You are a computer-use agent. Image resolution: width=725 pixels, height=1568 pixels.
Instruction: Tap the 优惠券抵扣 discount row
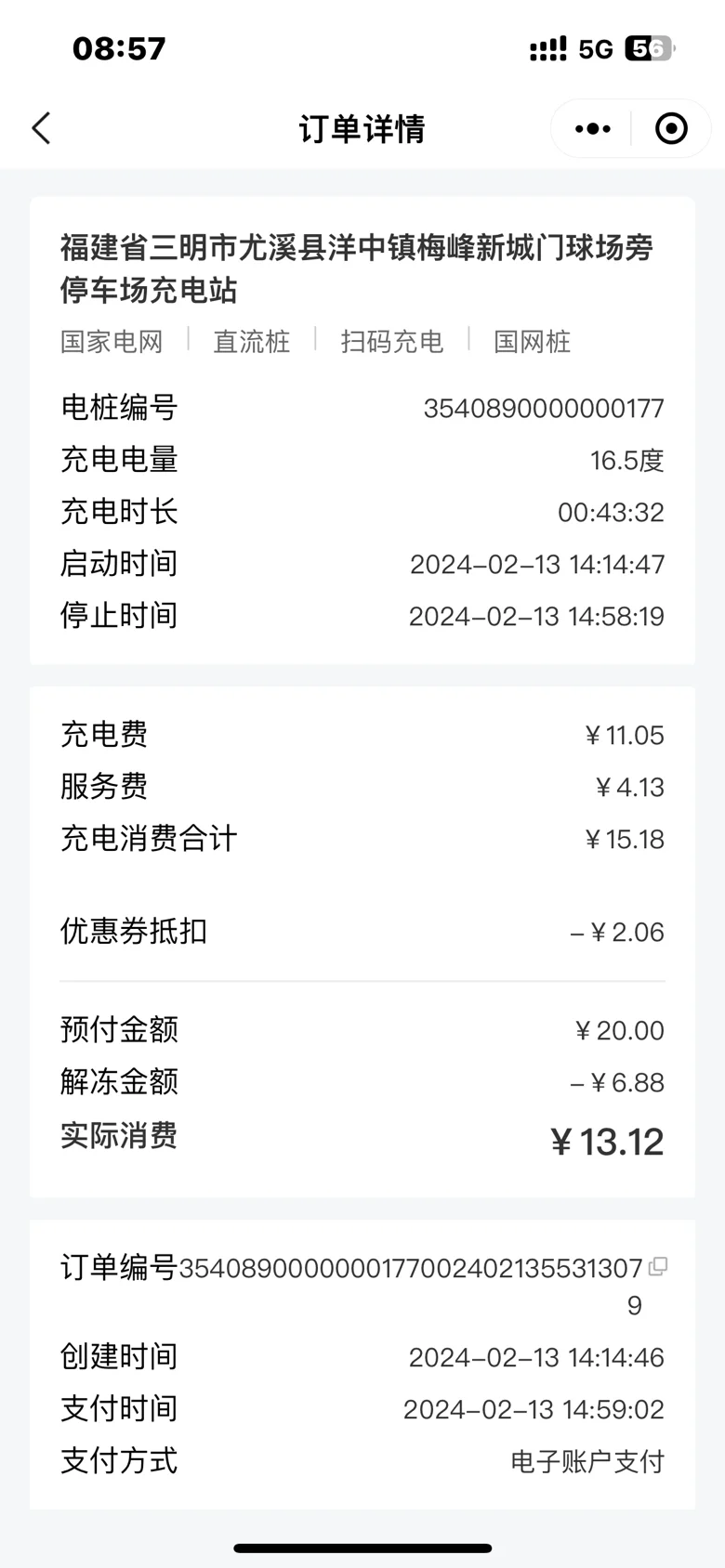point(362,932)
